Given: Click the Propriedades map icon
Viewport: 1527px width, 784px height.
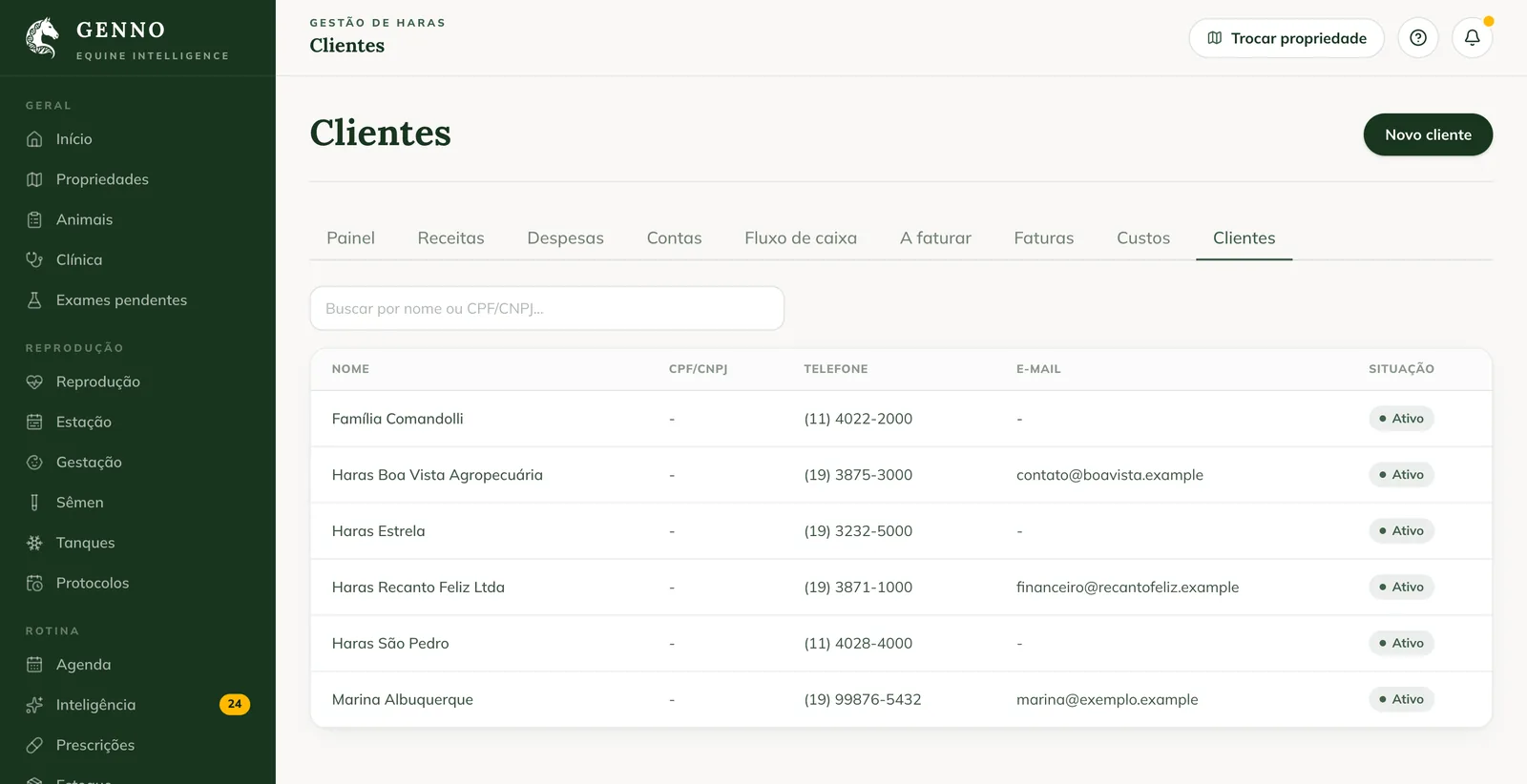Looking at the screenshot, I should point(34,179).
